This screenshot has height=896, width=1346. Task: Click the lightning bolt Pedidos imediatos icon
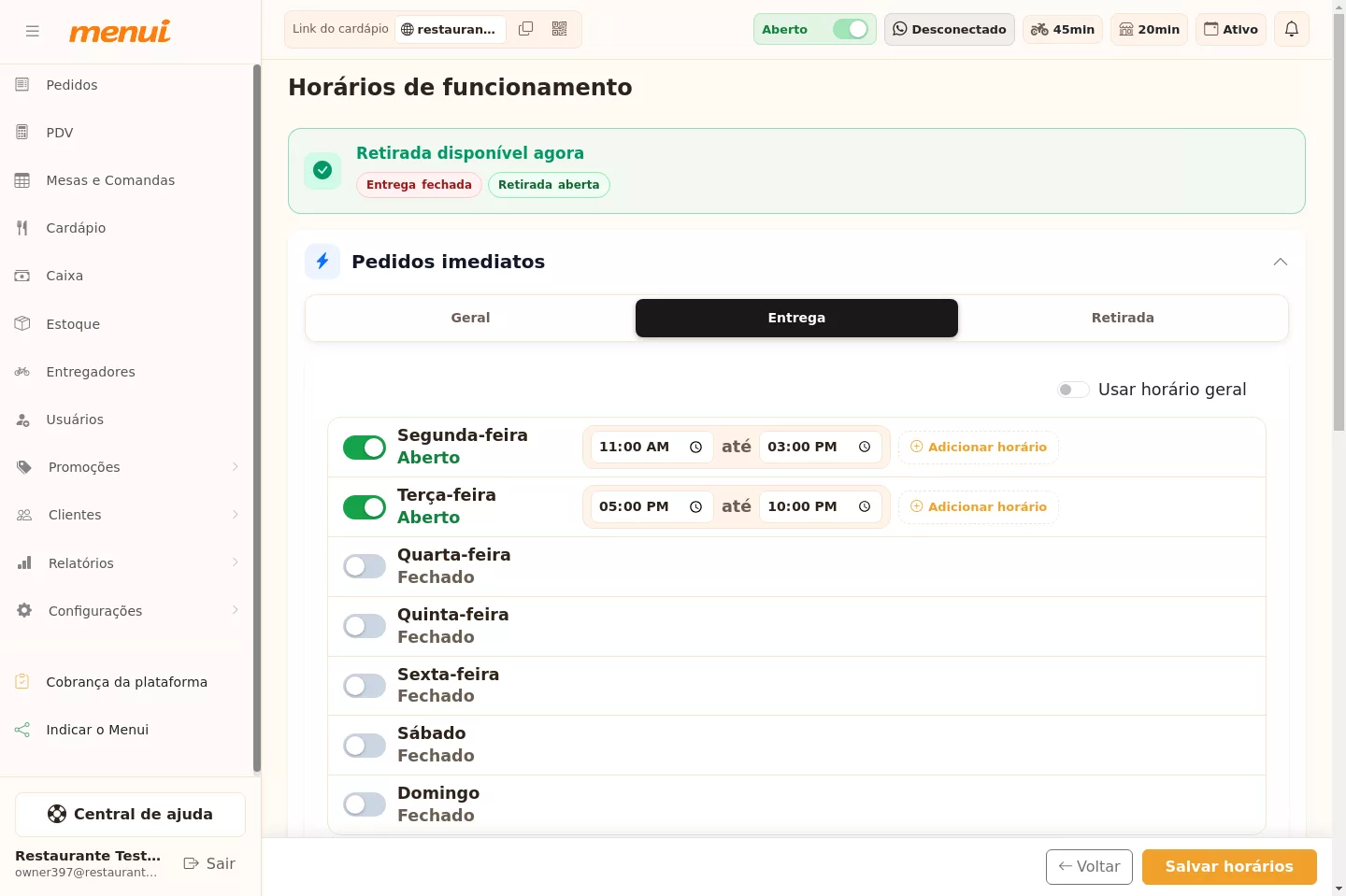322,262
